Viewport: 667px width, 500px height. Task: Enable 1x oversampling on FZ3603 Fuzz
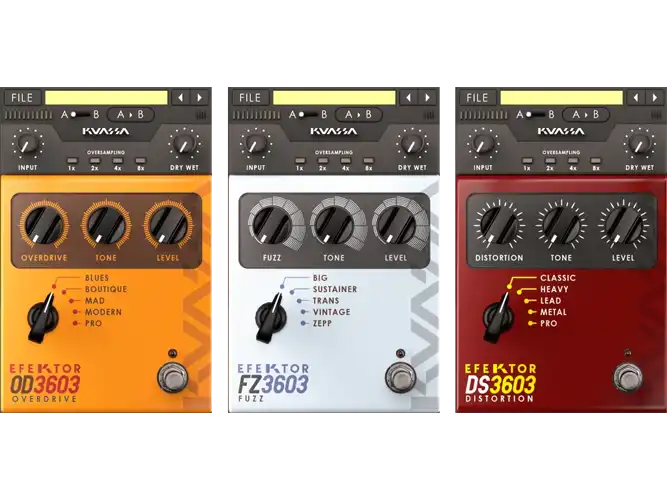point(300,161)
